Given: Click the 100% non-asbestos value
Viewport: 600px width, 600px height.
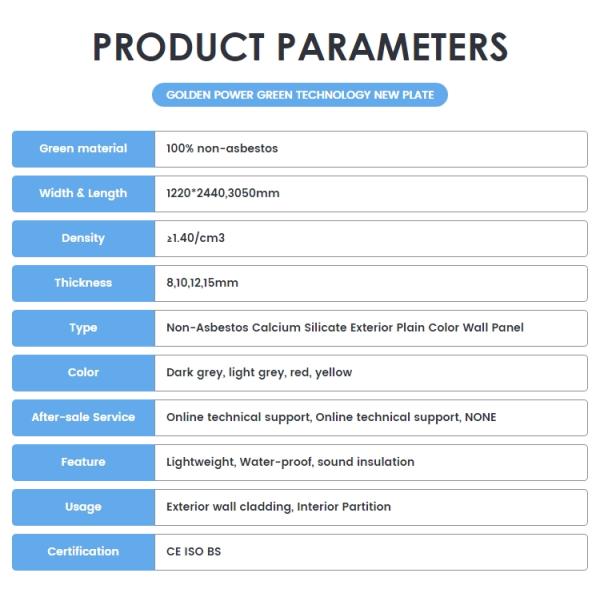Looking at the screenshot, I should tap(222, 149).
